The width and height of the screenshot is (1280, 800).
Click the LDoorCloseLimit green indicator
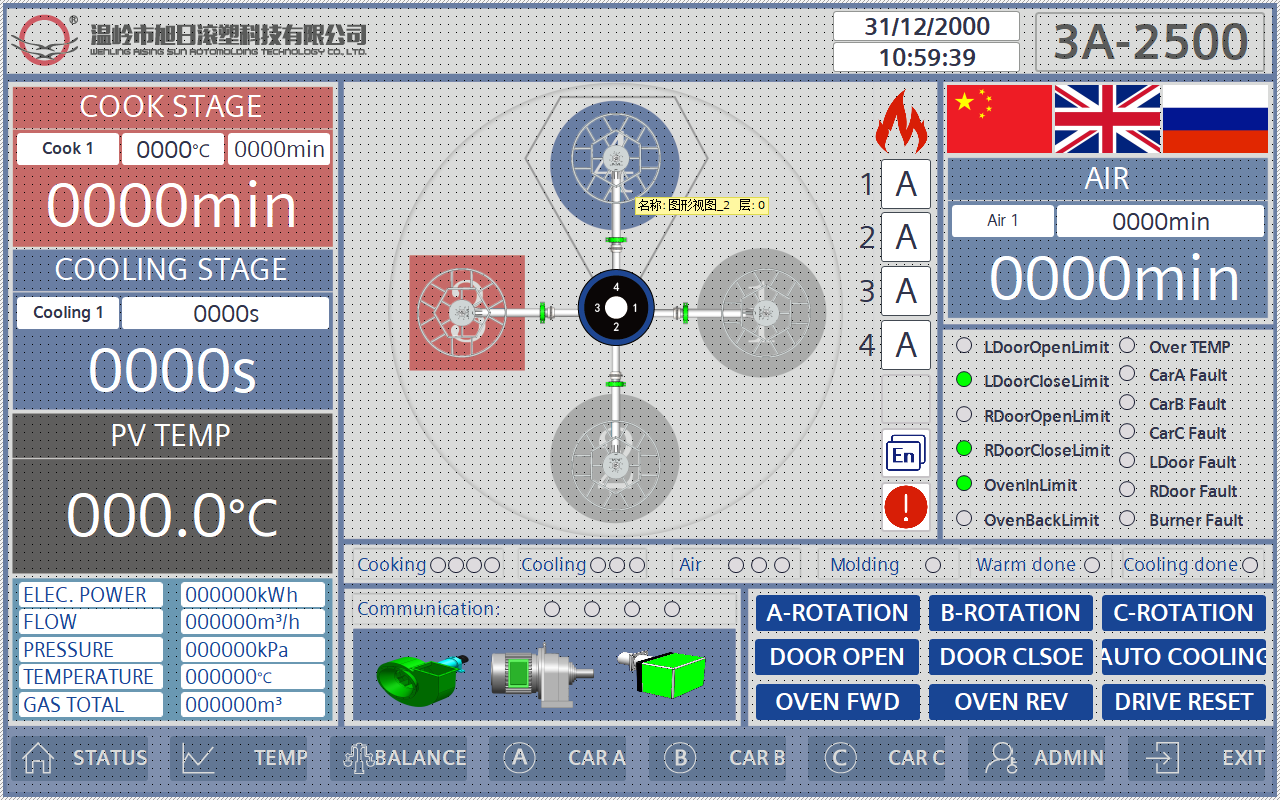[x=964, y=380]
